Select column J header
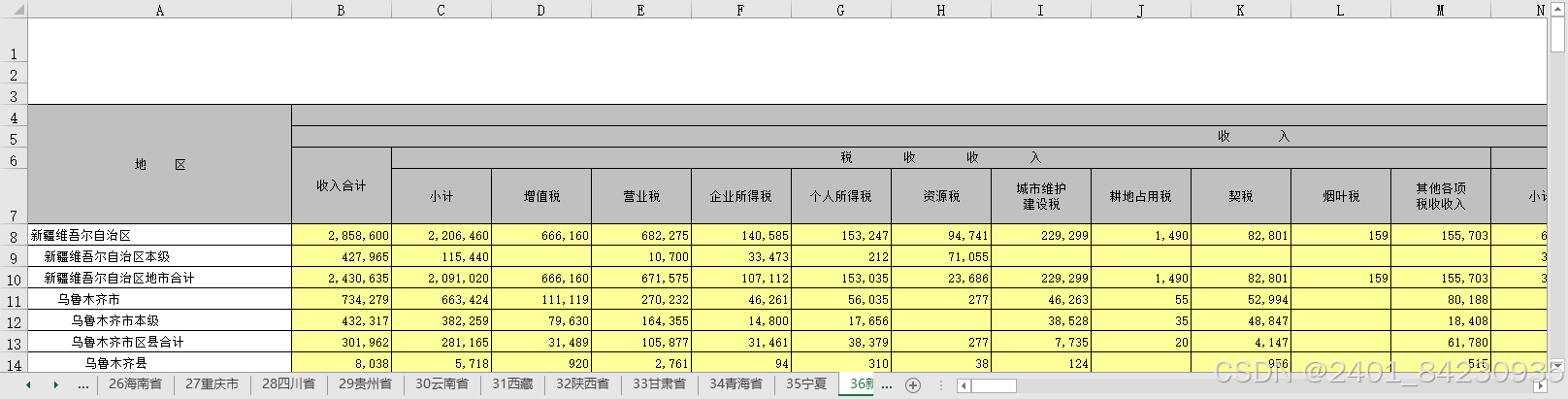Viewport: 1568px width, 399px height. point(1140,10)
